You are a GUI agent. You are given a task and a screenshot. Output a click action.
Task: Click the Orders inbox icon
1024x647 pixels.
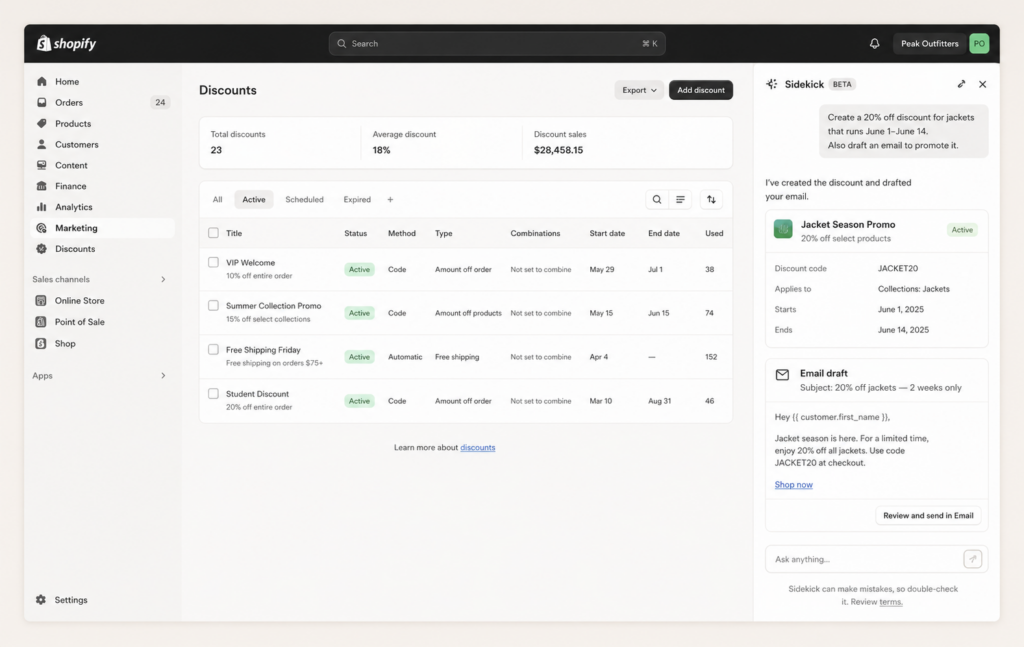[42, 103]
